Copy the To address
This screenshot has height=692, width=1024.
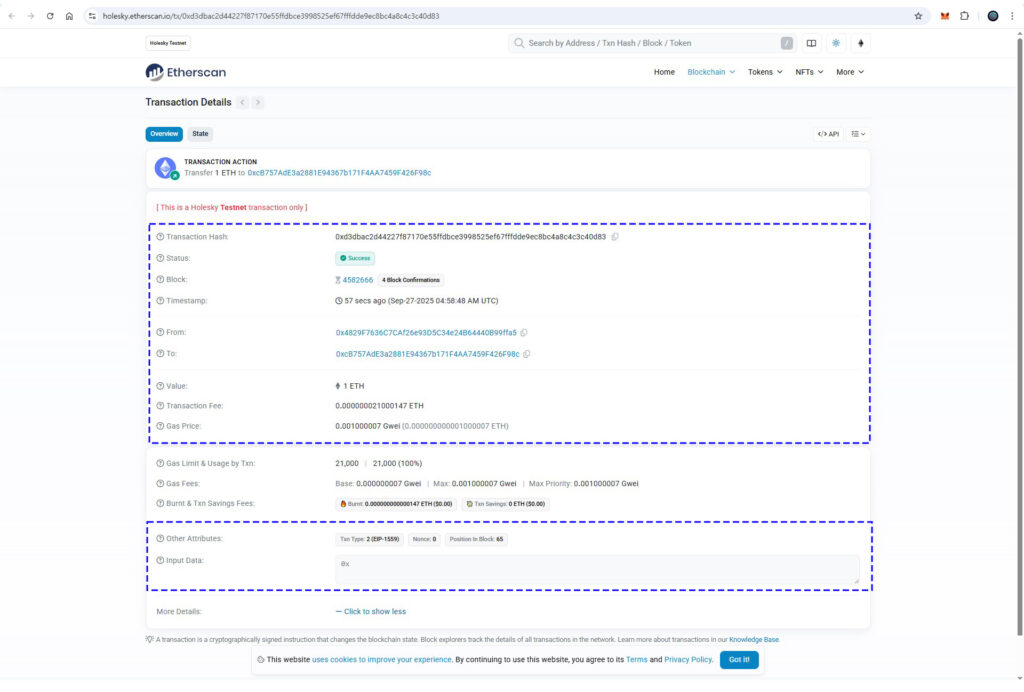[527, 354]
